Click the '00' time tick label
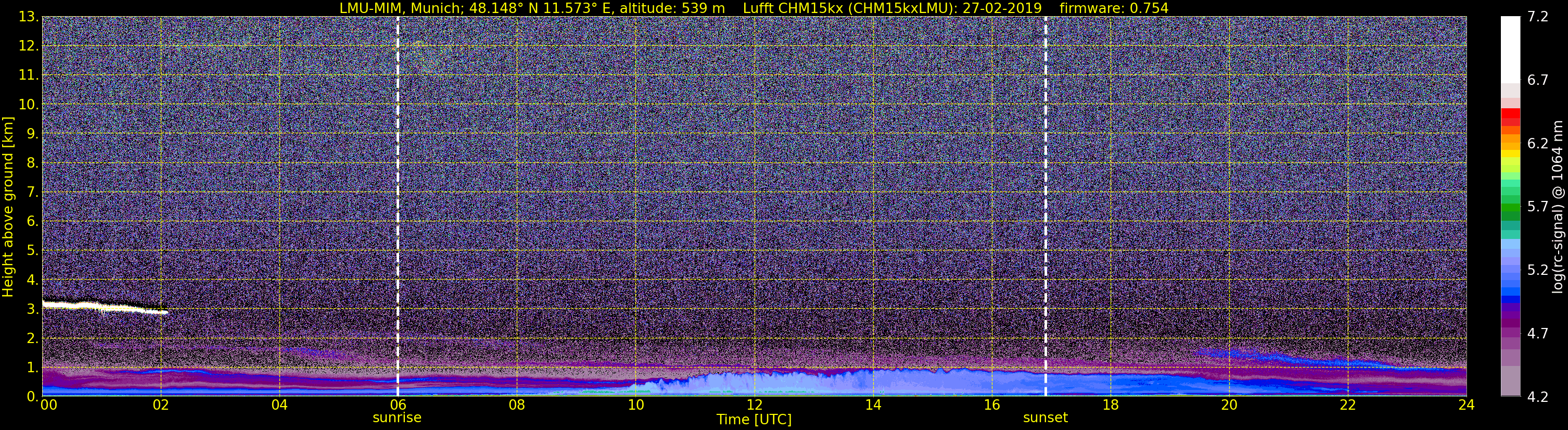 click(x=48, y=405)
